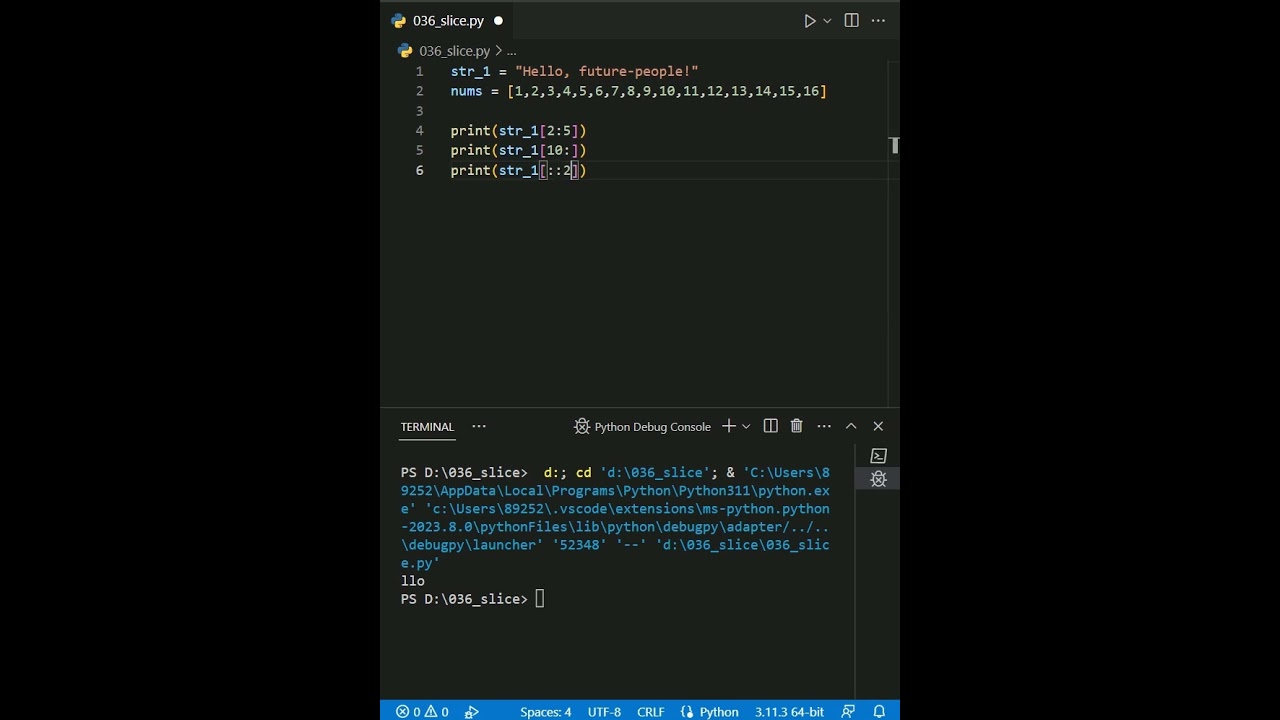This screenshot has width=1280, height=720.
Task: Click the warnings count in the status bar
Action: coord(437,712)
